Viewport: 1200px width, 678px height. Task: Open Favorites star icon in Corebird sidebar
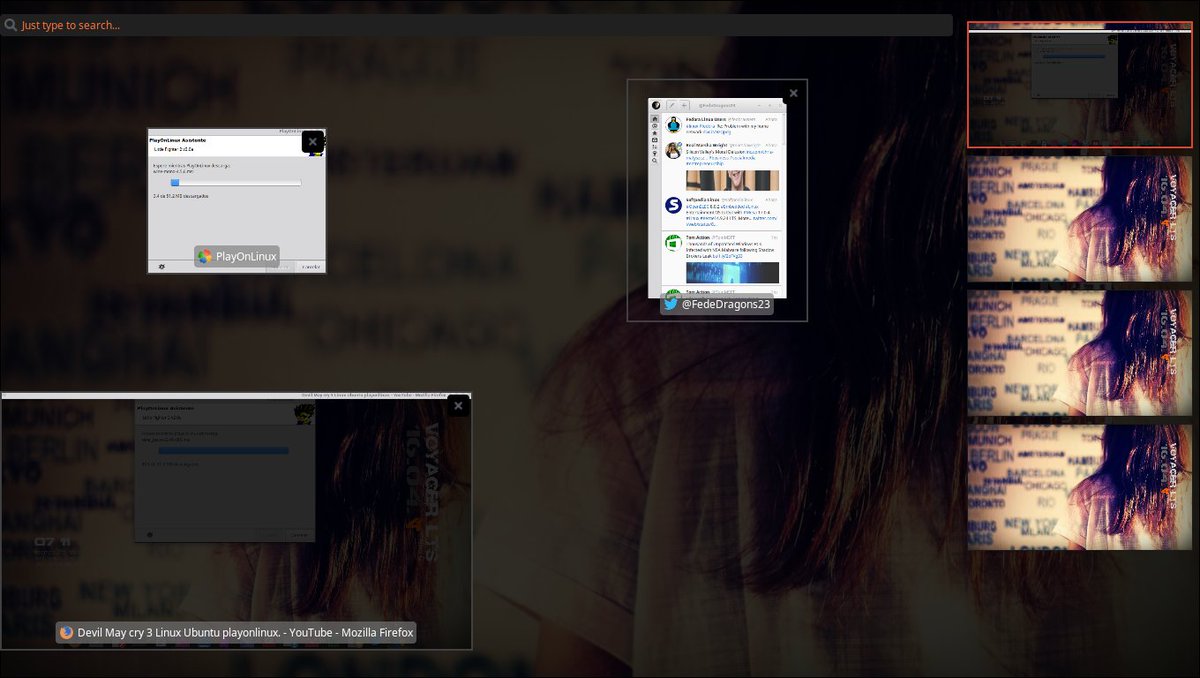click(654, 132)
